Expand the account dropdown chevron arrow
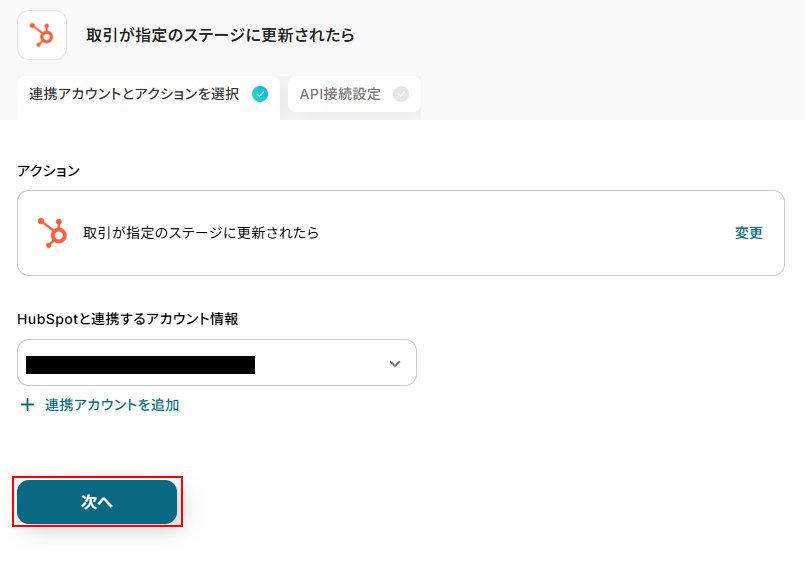 point(395,363)
